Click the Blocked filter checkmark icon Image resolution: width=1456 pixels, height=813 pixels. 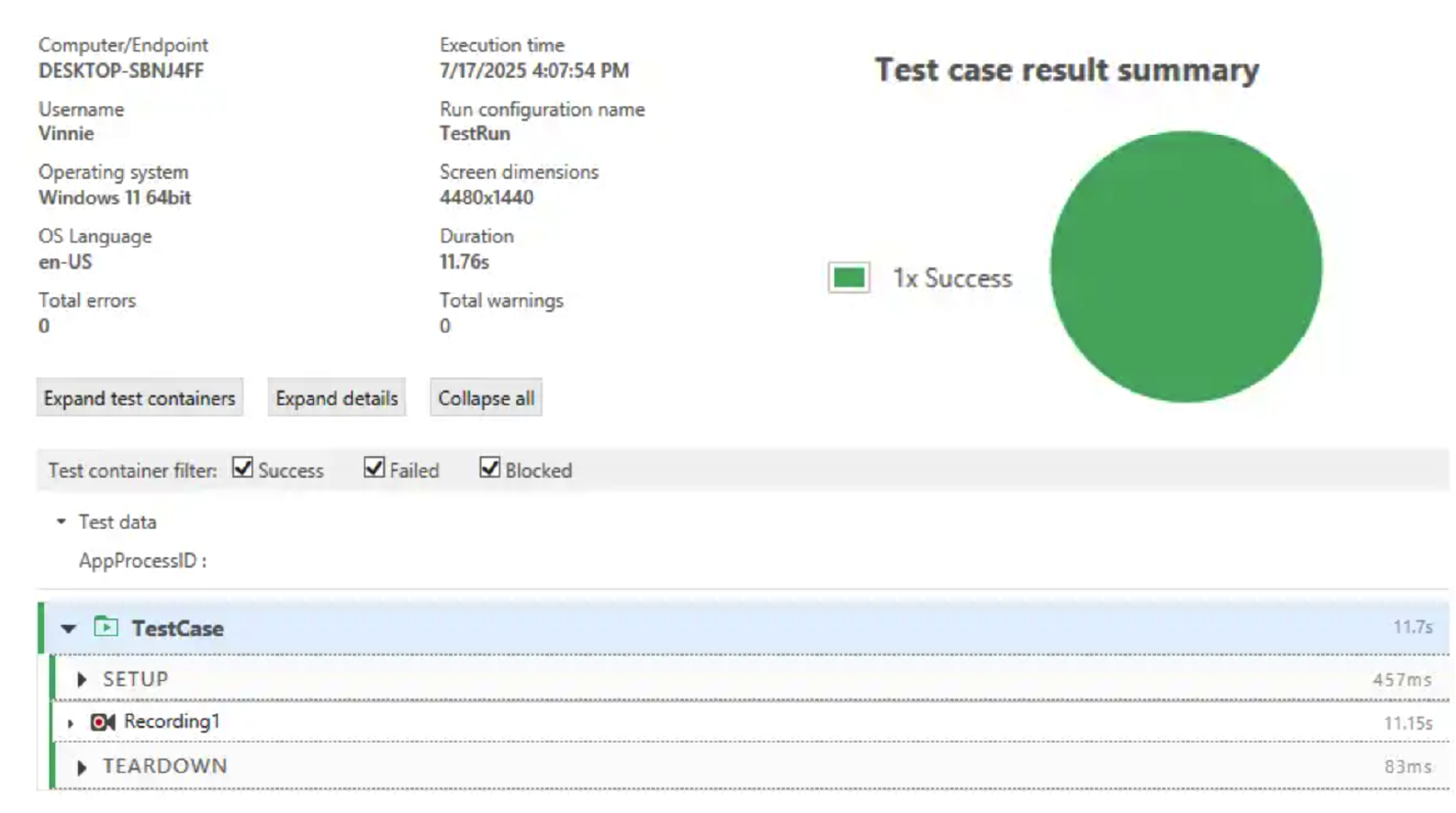click(488, 469)
